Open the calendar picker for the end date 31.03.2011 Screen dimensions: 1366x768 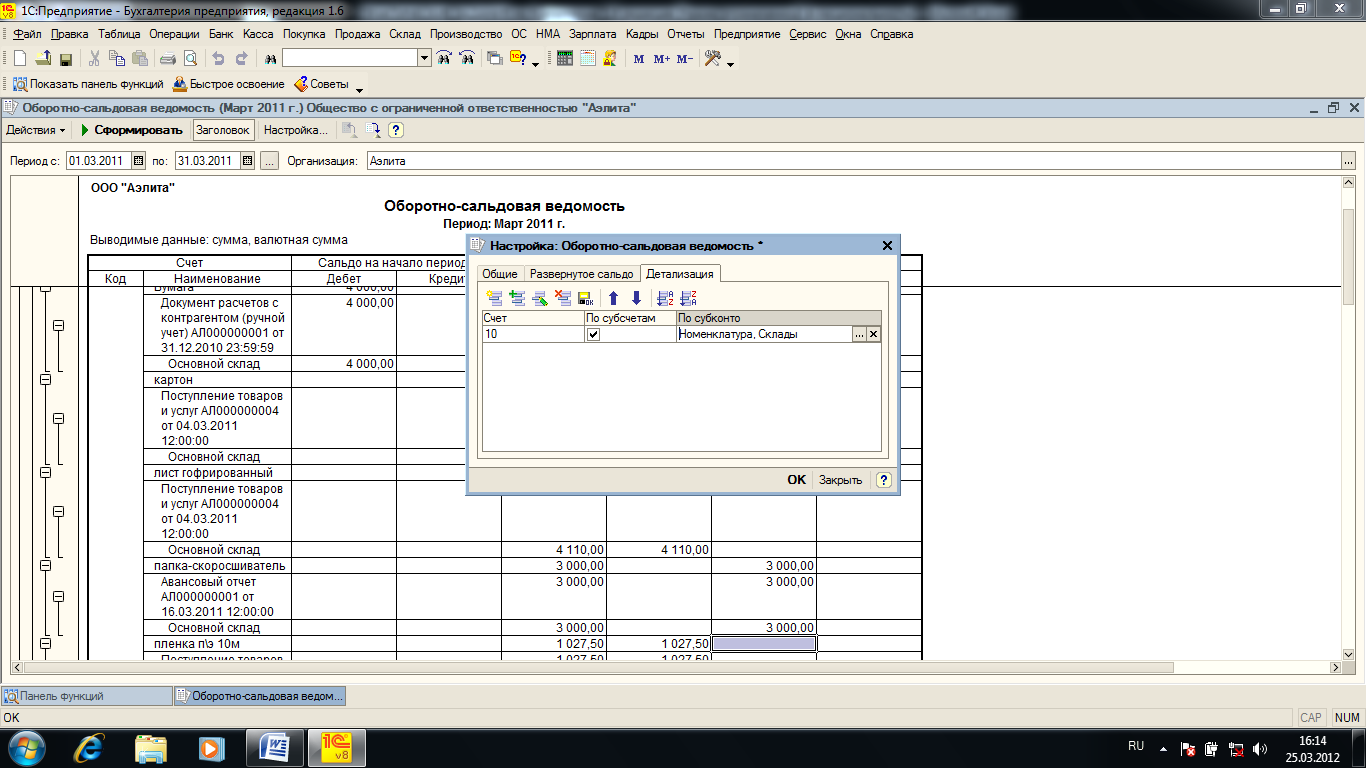(x=248, y=160)
